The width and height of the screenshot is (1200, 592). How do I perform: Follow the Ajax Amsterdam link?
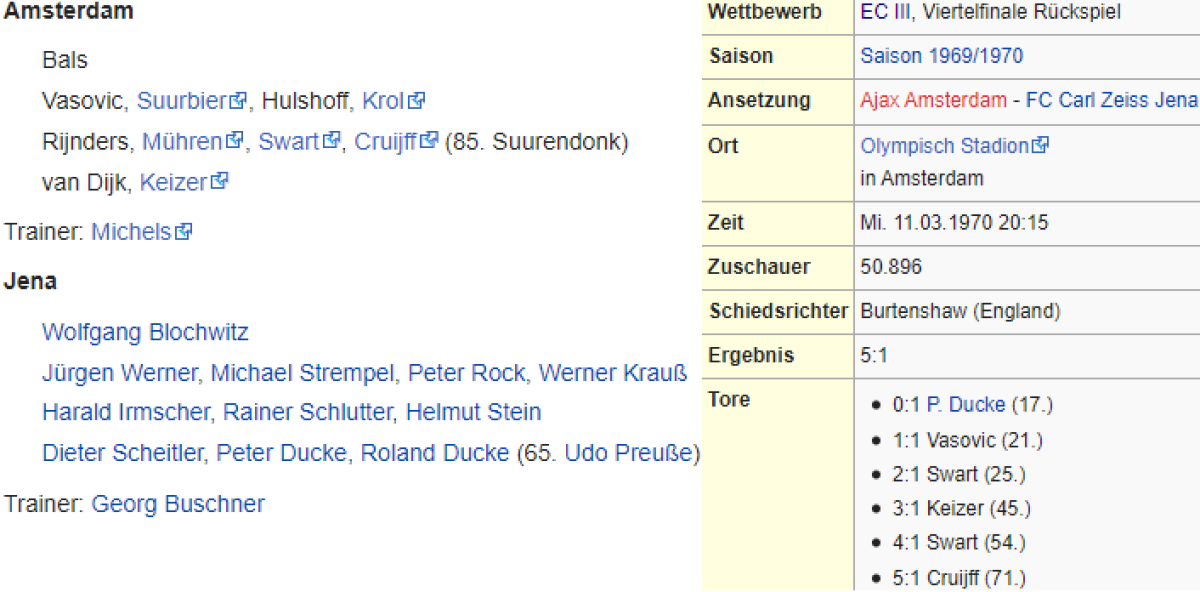click(933, 100)
